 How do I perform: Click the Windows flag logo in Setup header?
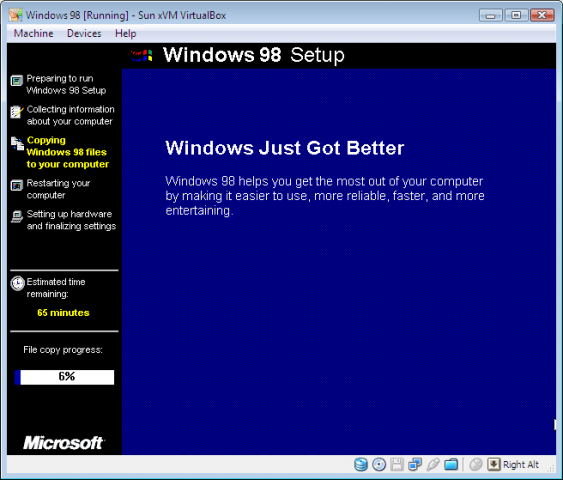coord(141,56)
